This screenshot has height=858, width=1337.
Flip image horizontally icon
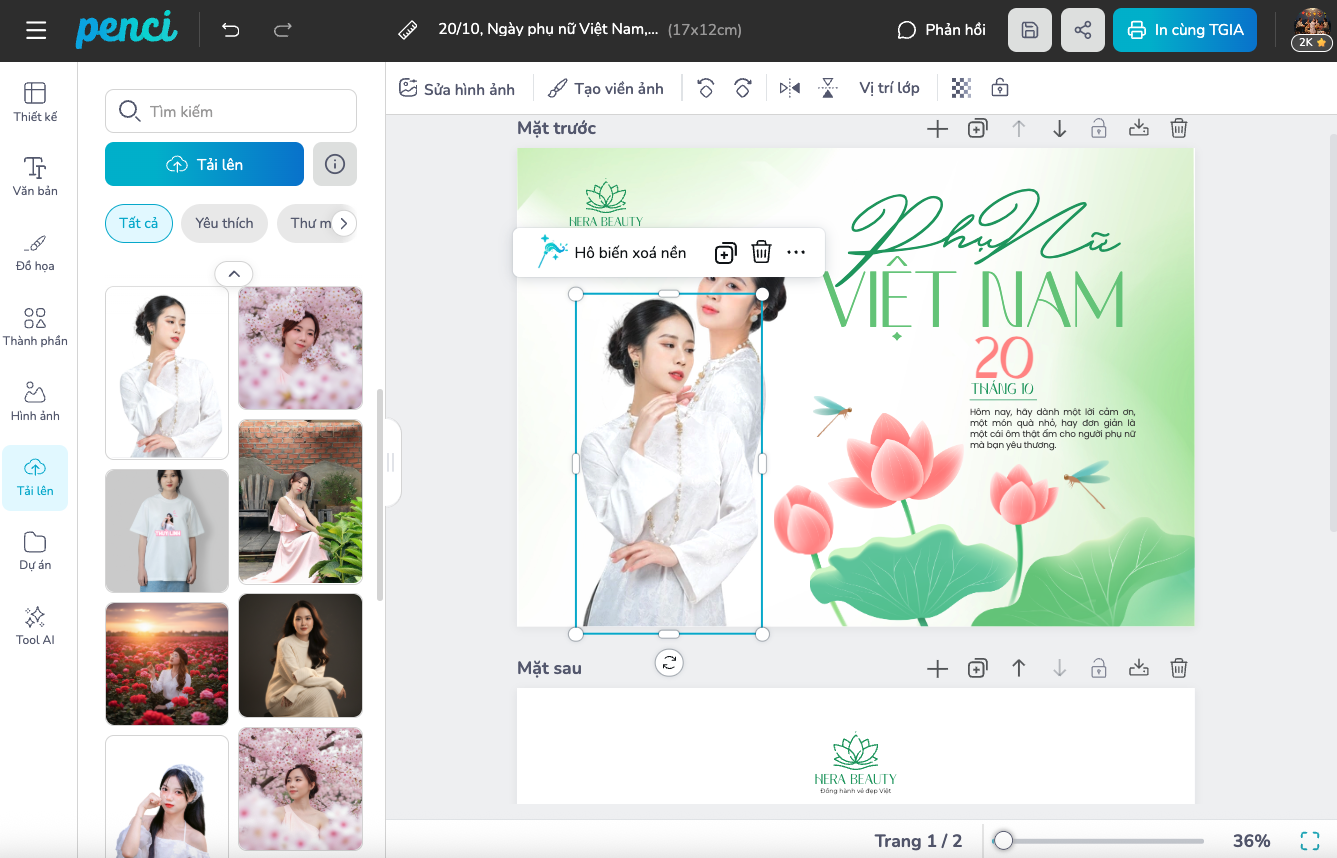click(789, 88)
